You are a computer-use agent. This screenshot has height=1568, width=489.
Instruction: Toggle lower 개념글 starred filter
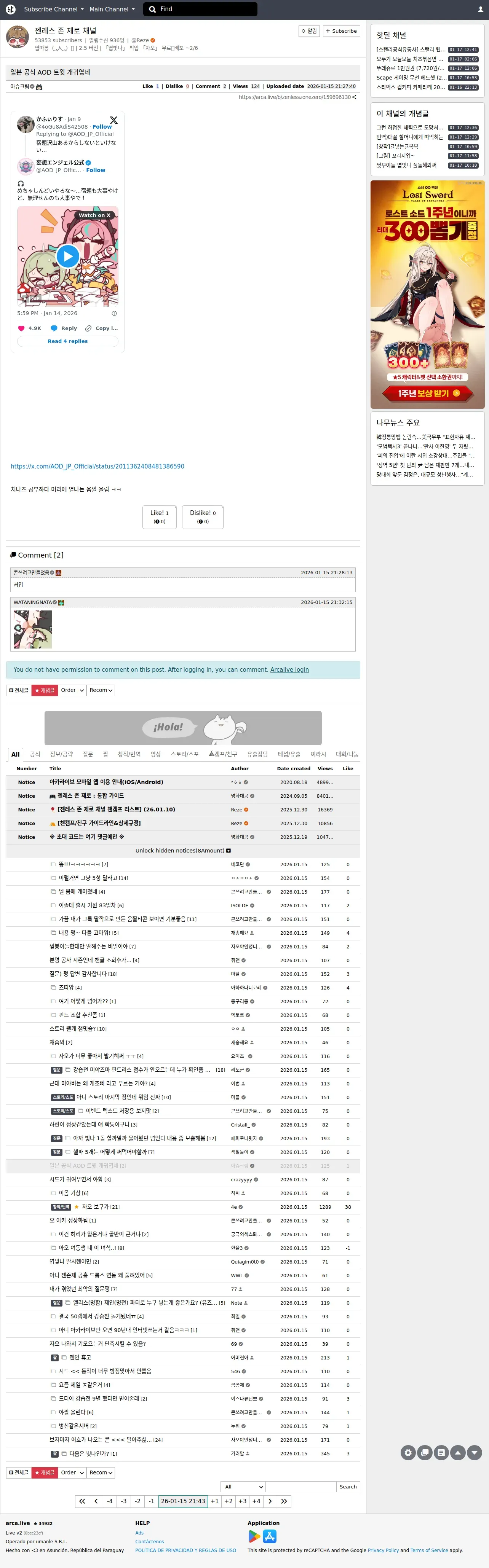45,1472
